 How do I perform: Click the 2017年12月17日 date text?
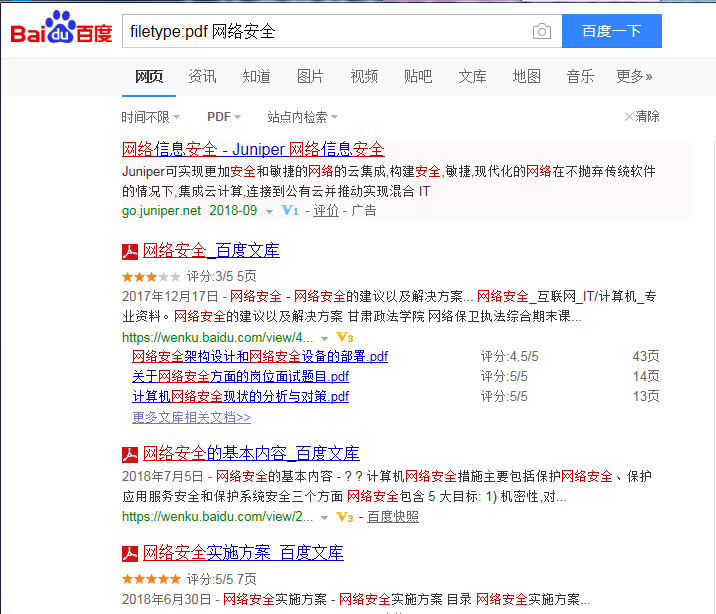[170, 296]
